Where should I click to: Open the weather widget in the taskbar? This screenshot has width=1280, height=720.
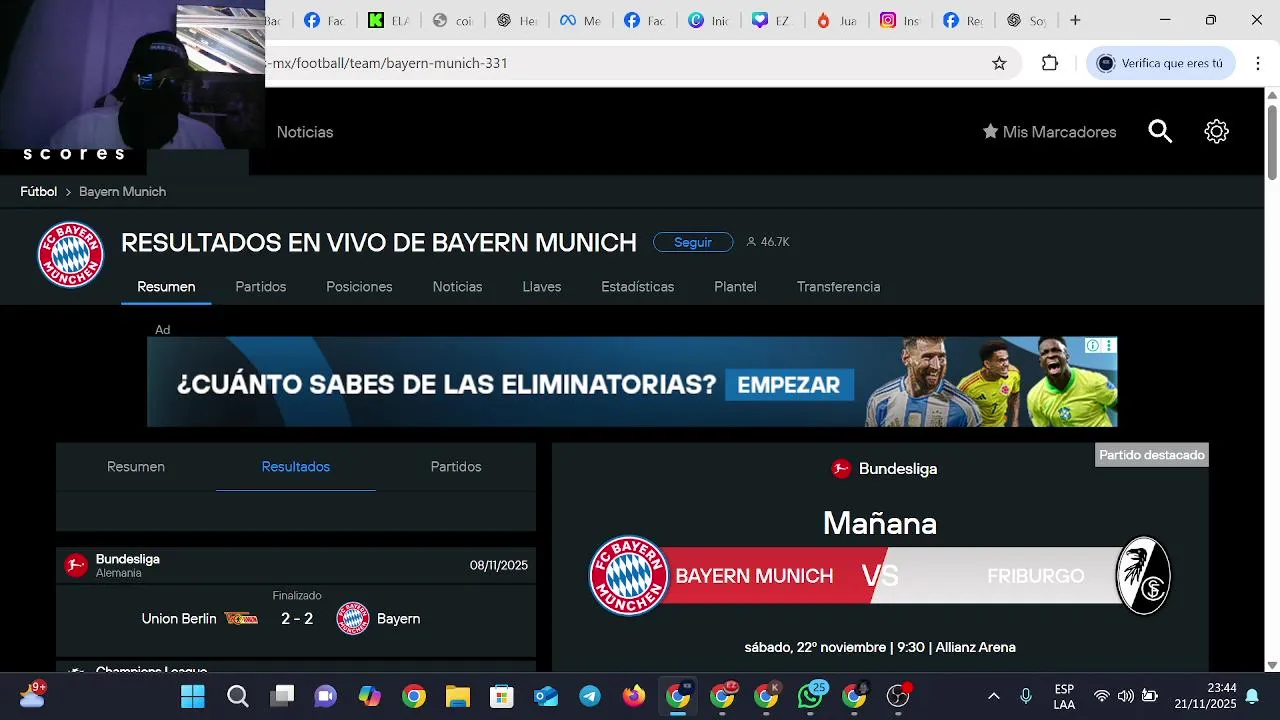33,694
